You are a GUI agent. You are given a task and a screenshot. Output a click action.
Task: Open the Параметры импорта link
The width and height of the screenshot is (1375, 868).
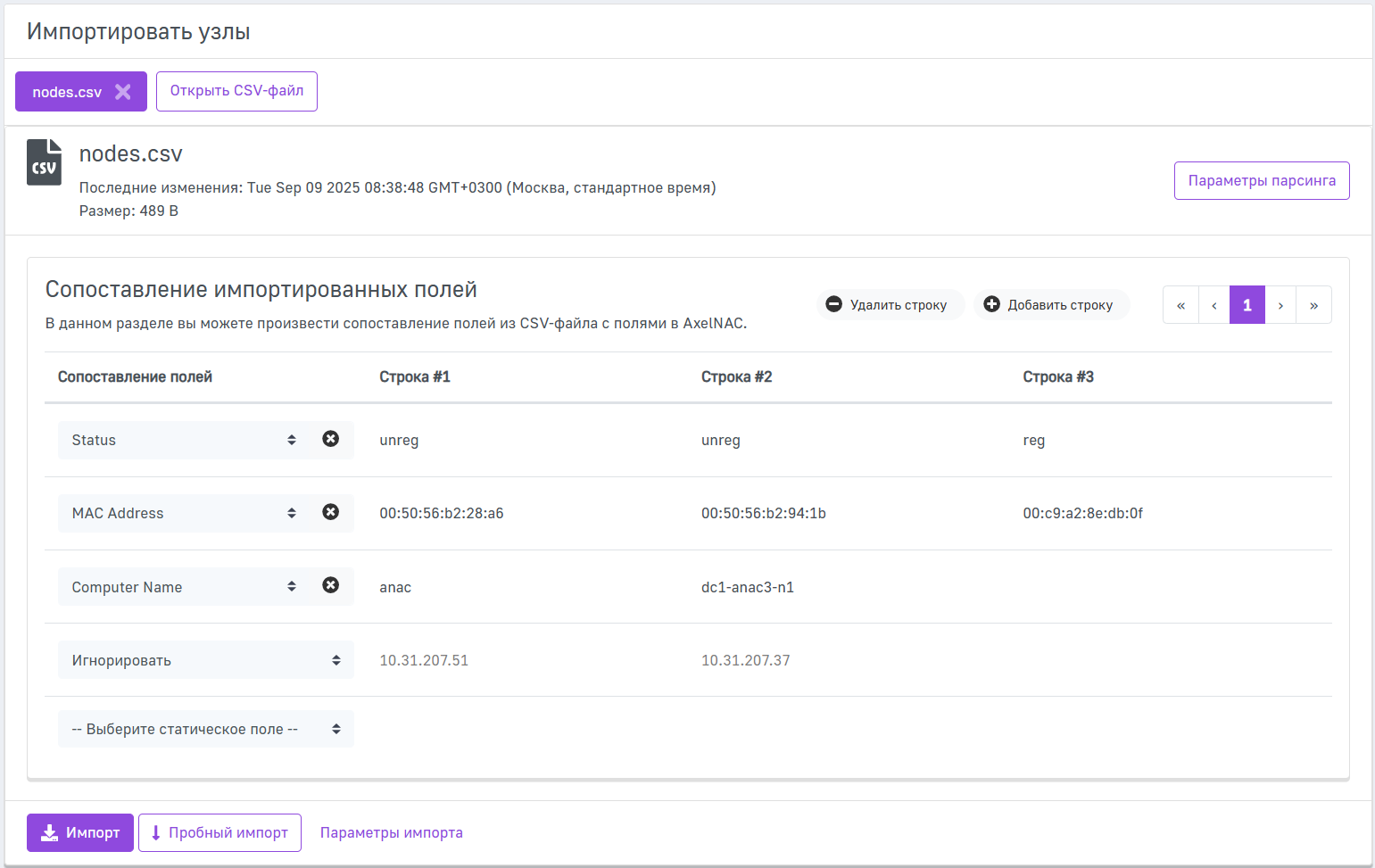pos(391,832)
